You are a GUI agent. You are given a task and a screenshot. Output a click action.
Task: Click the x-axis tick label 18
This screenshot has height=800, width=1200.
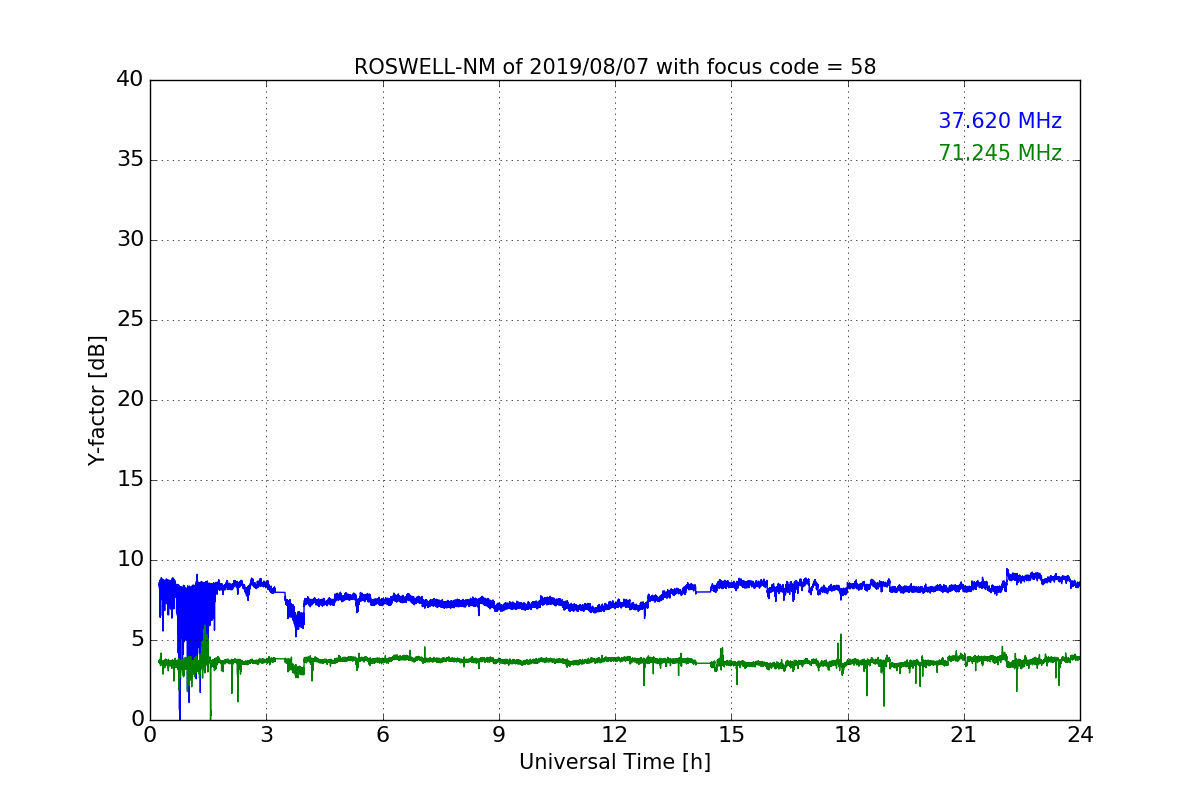tap(848, 735)
